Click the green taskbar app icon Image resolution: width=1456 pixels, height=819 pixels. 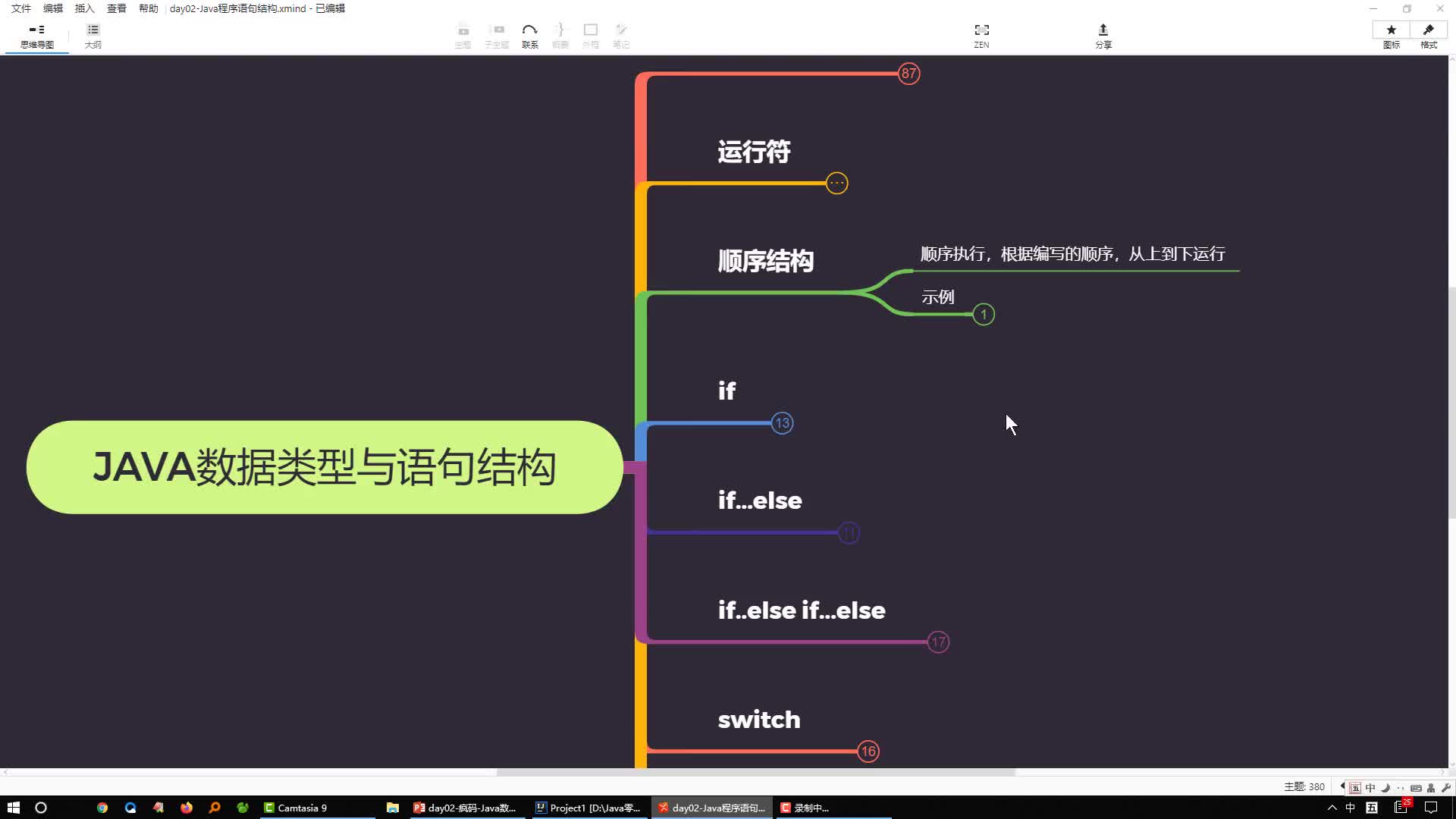click(243, 808)
